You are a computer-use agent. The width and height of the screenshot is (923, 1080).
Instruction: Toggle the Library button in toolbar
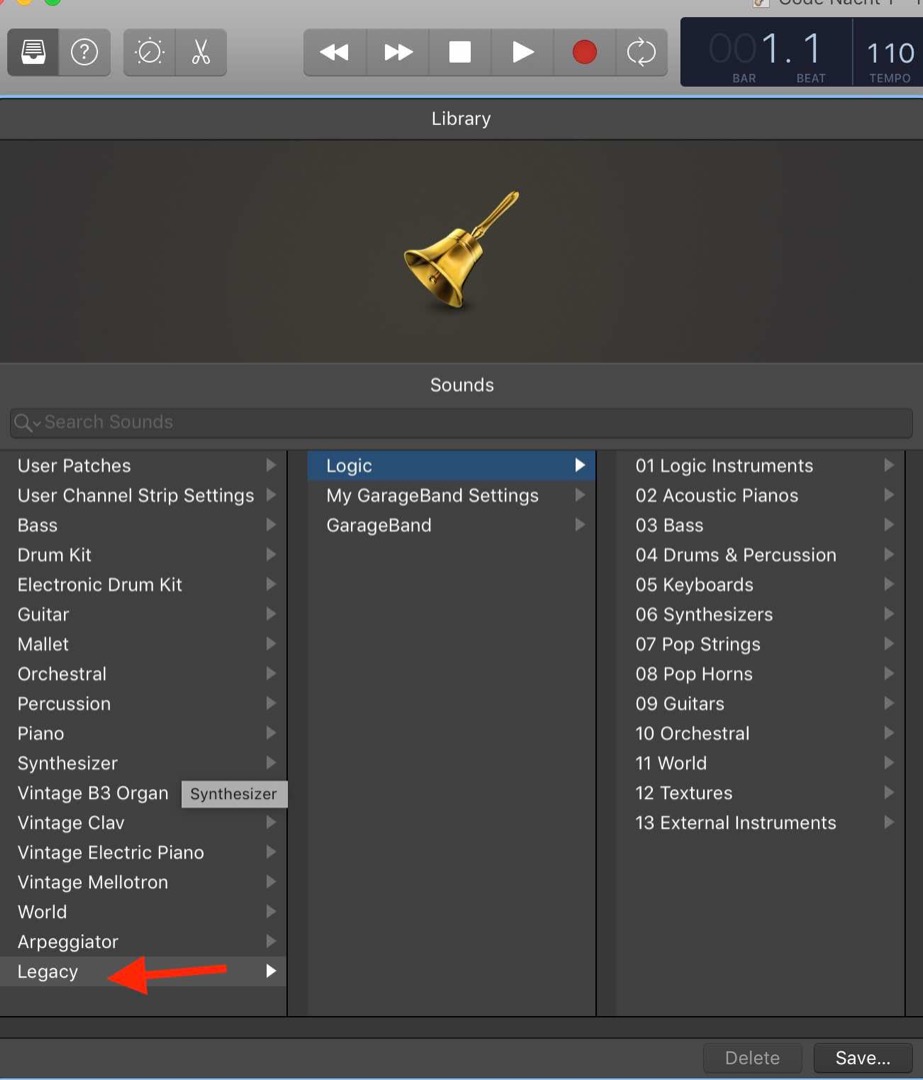coord(33,52)
